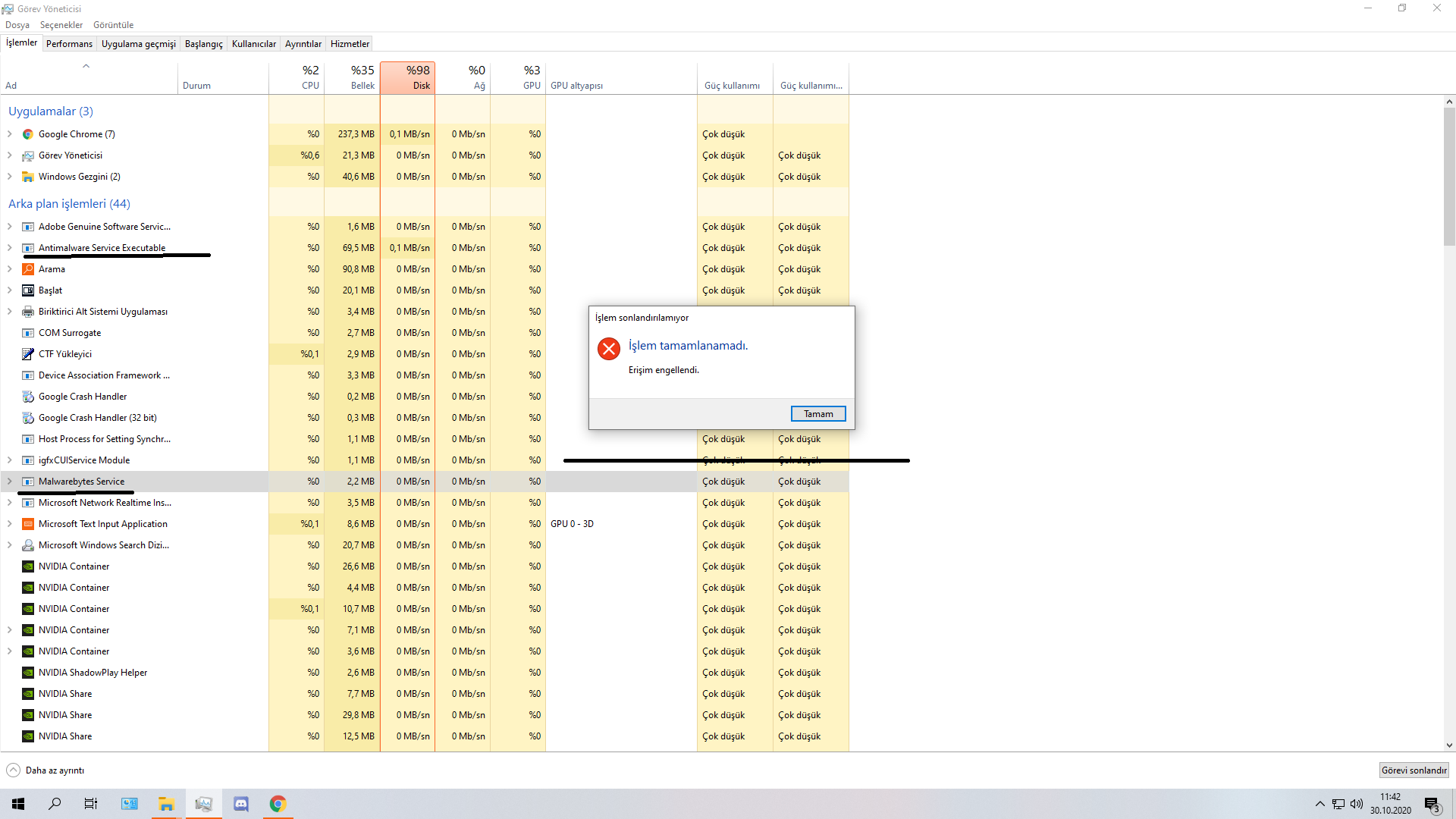Click the Görev Yöneticisi process icon
The width and height of the screenshot is (1456, 819).
pos(28,155)
